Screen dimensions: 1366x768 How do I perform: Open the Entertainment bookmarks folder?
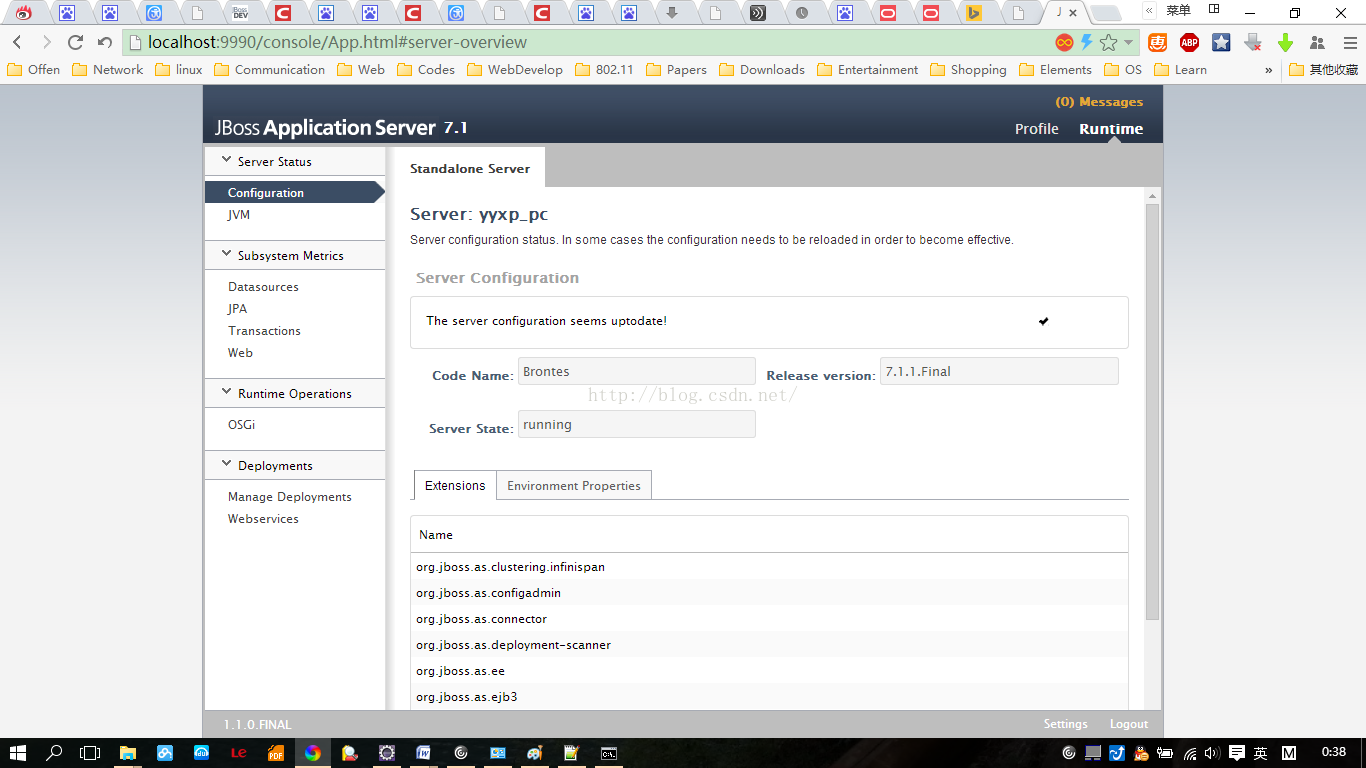867,69
